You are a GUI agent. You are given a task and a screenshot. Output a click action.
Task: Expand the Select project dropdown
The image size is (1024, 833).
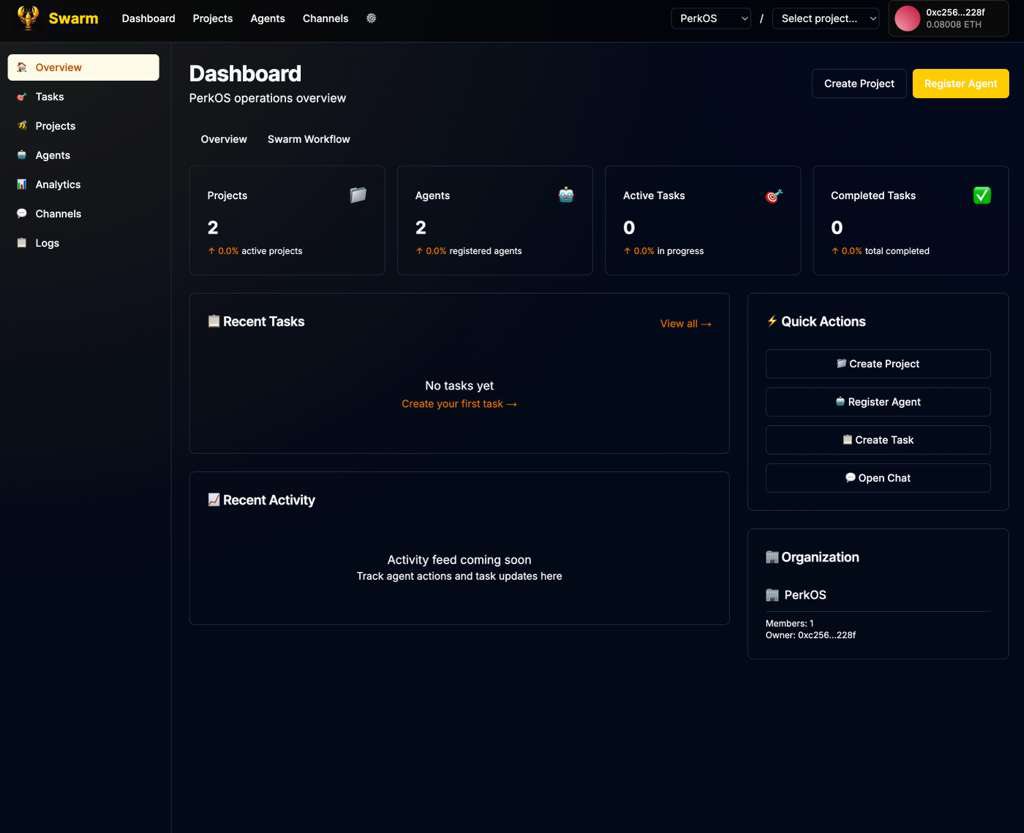tap(825, 18)
